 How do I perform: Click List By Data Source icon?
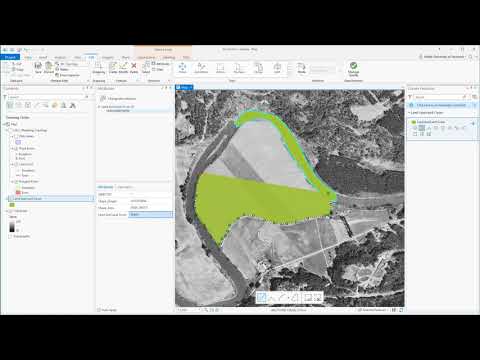click(19, 105)
